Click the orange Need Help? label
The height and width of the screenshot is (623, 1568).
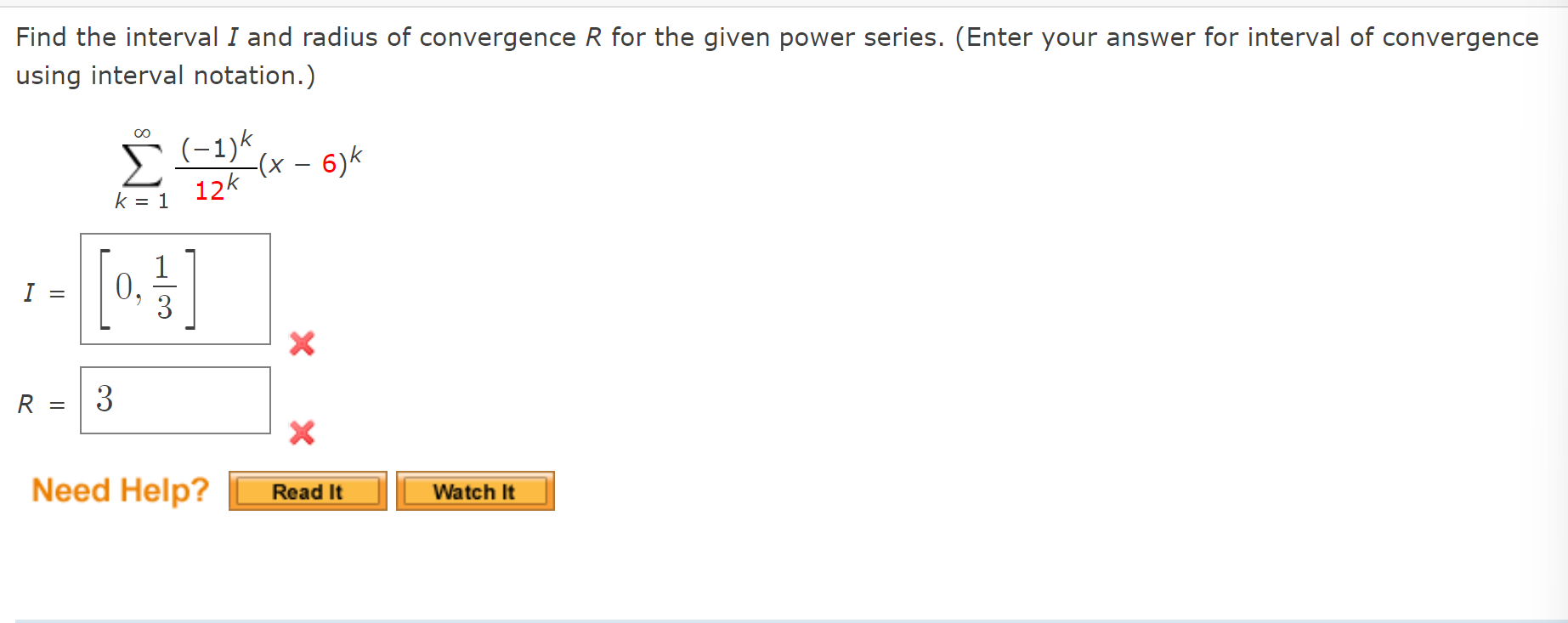coord(120,490)
